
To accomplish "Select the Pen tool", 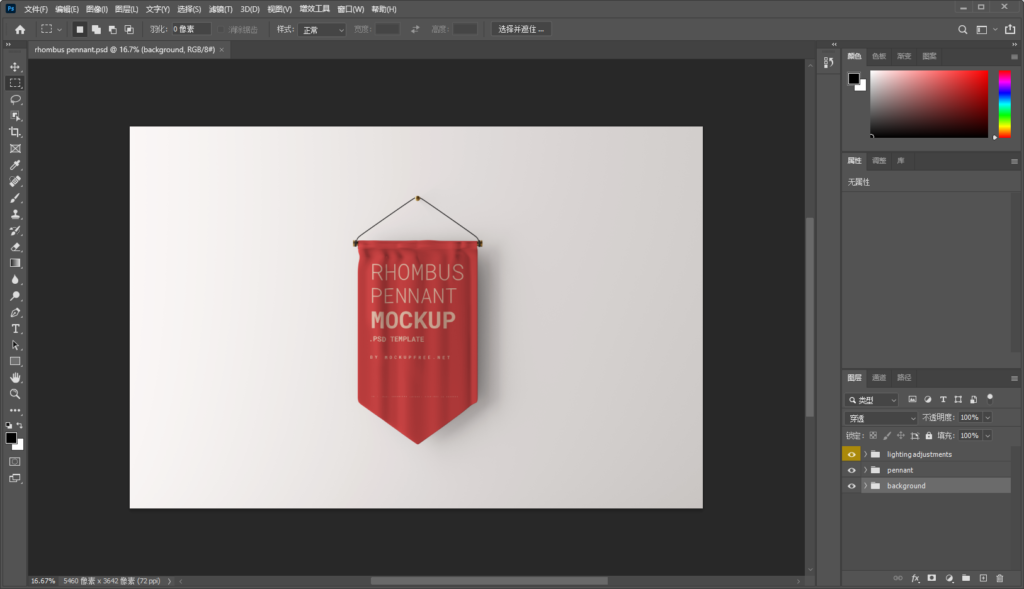I will pos(15,312).
